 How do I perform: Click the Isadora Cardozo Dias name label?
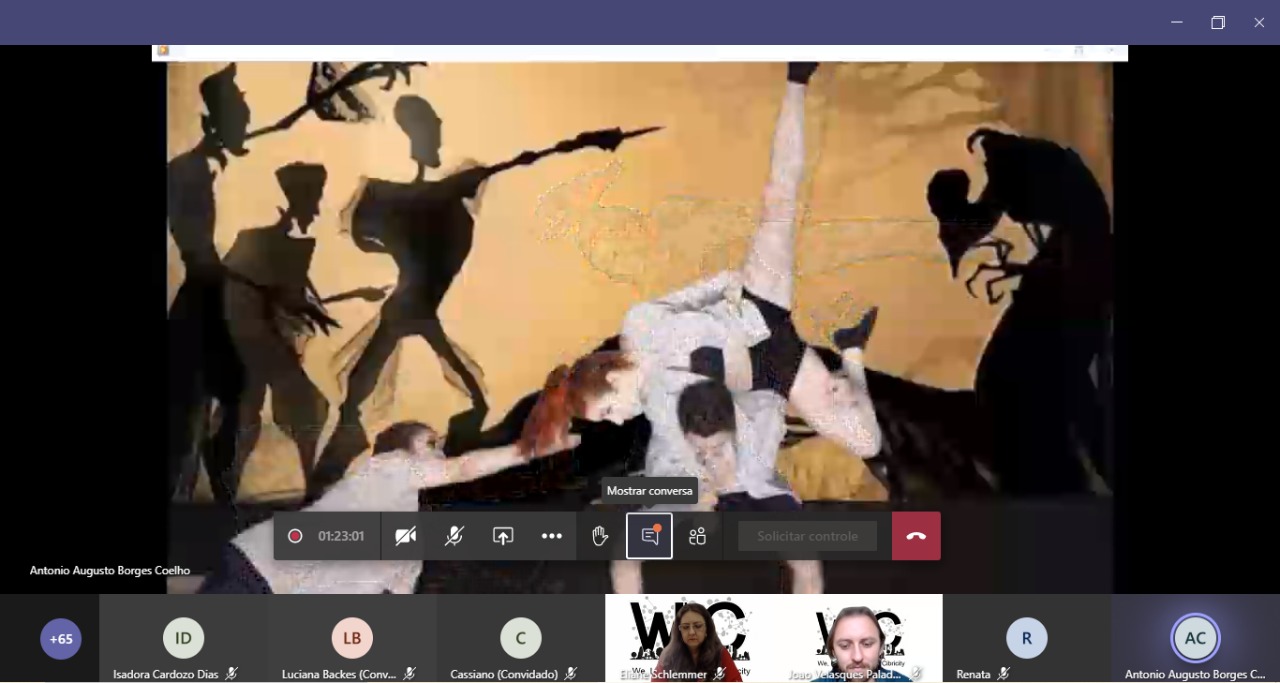[166, 674]
